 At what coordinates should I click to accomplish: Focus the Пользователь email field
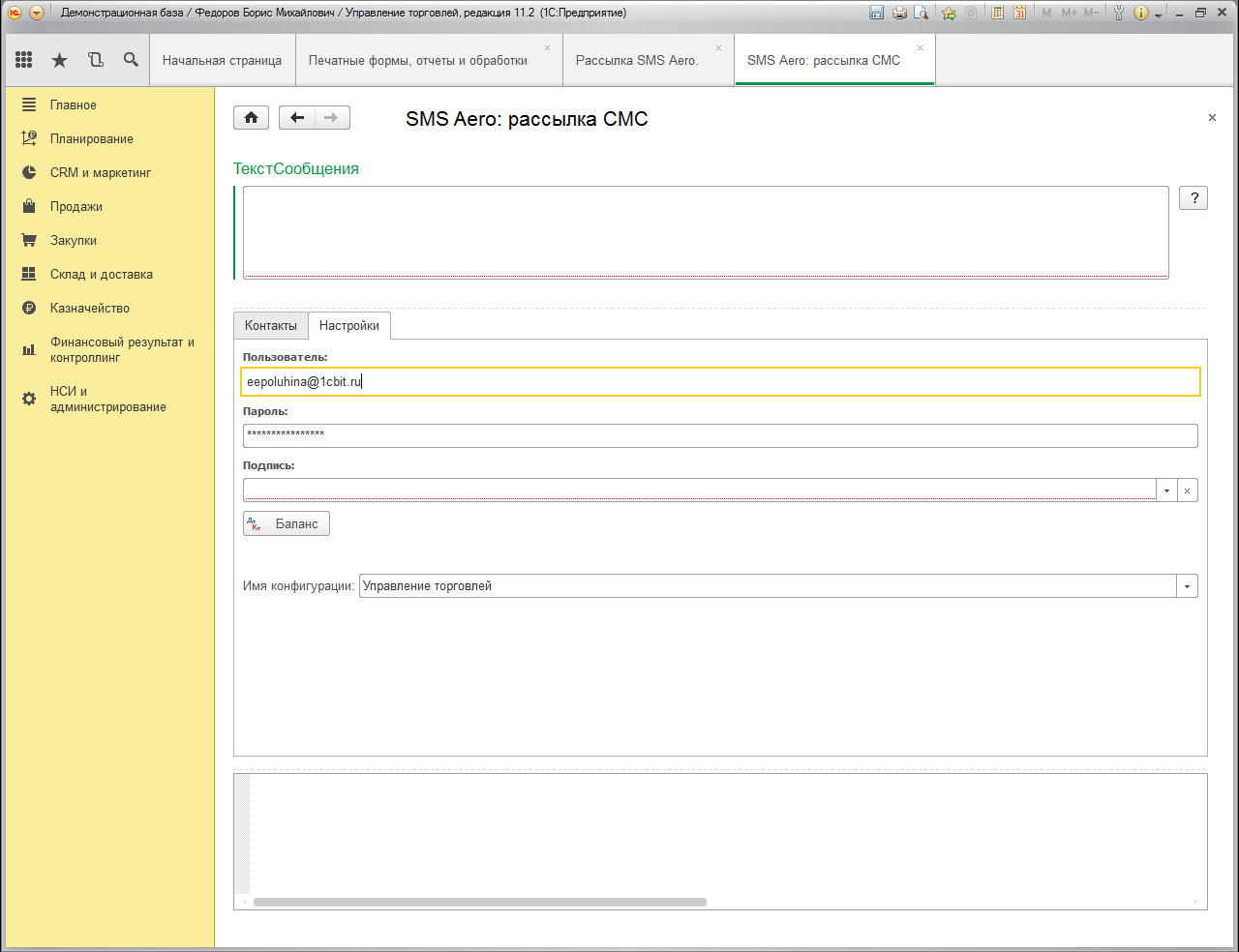coord(720,381)
